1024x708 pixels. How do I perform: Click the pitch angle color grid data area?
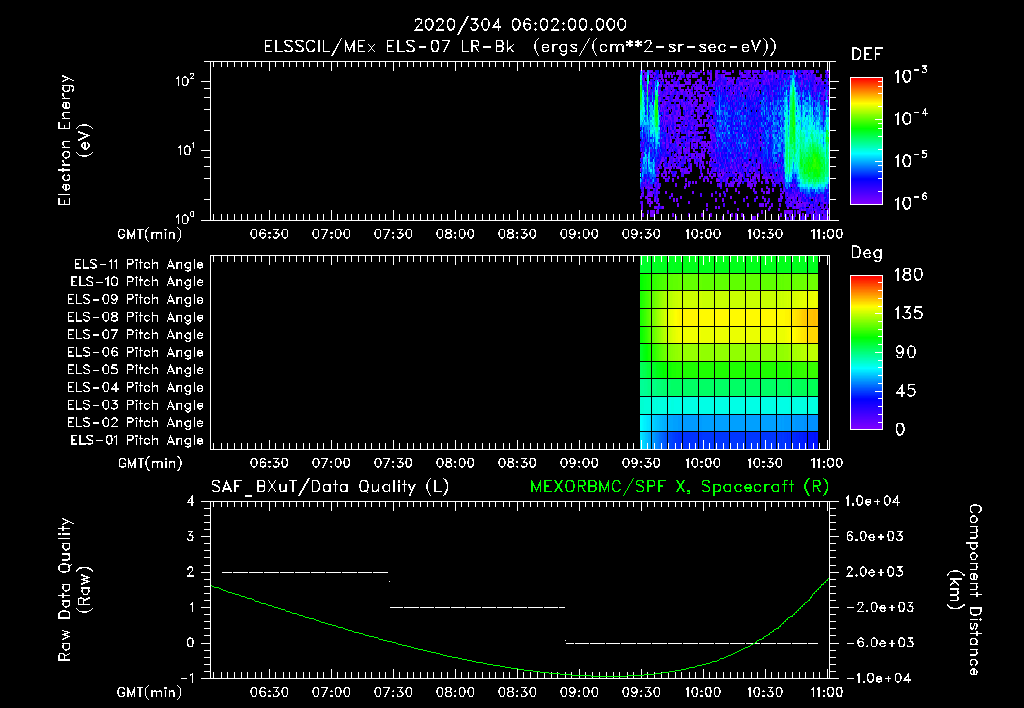(729, 352)
